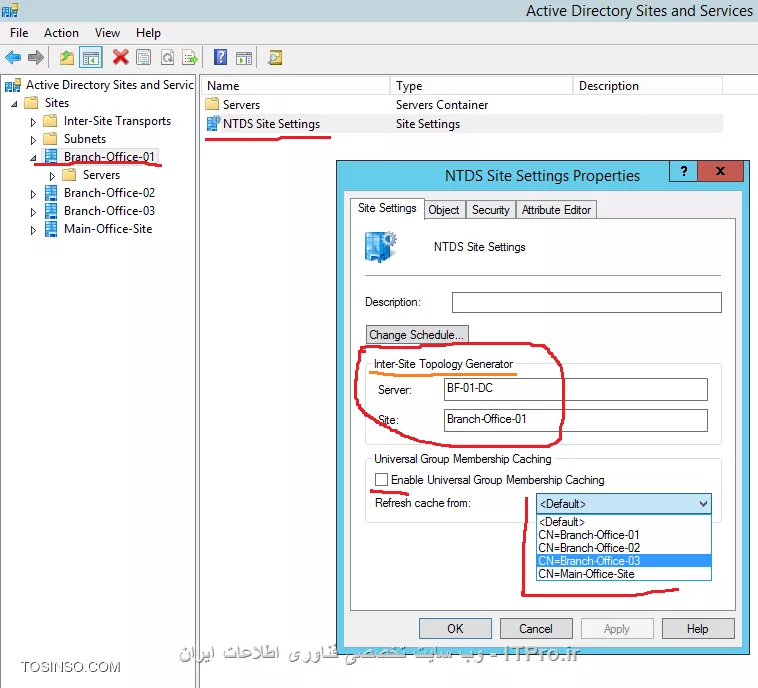
Task: Expand Servers under Branch-Office-01
Action: click(x=52, y=176)
